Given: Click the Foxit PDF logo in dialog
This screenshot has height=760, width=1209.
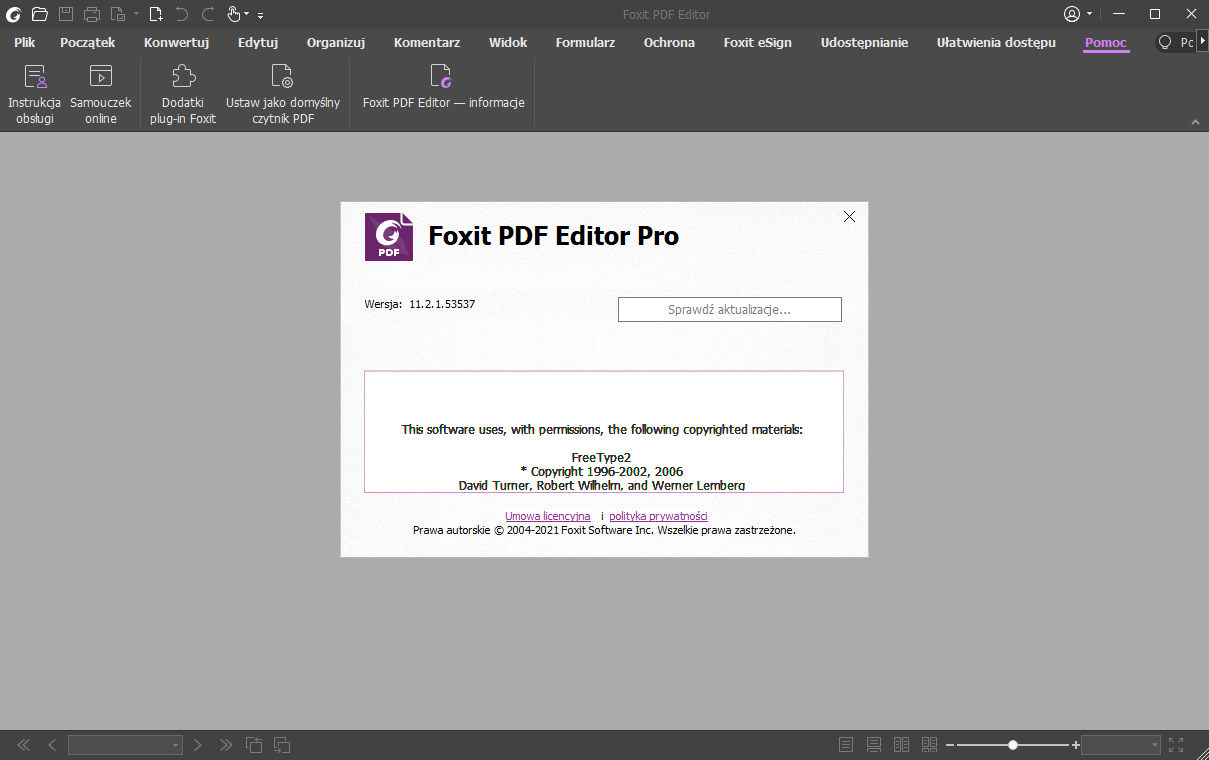Looking at the screenshot, I should click(x=389, y=237).
